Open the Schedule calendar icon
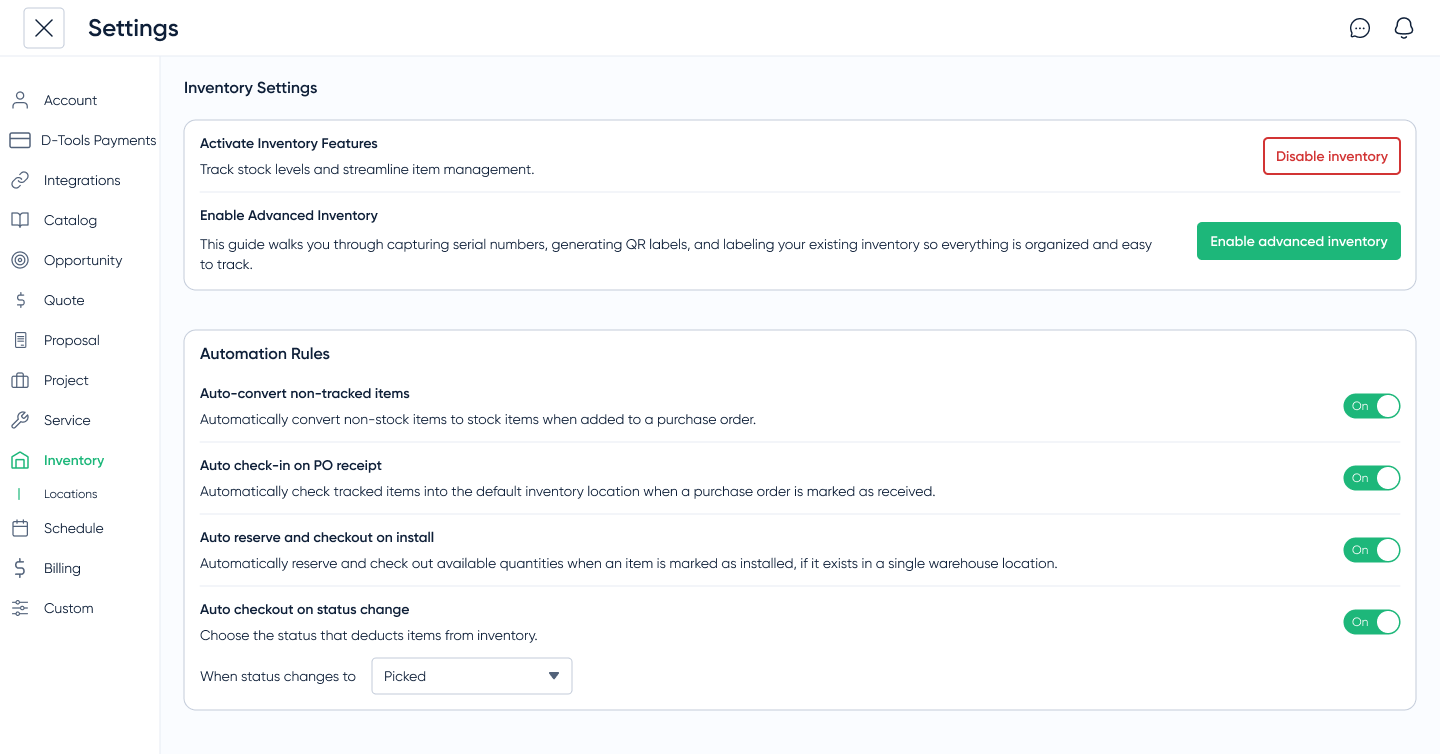The image size is (1440, 754). pos(19,528)
